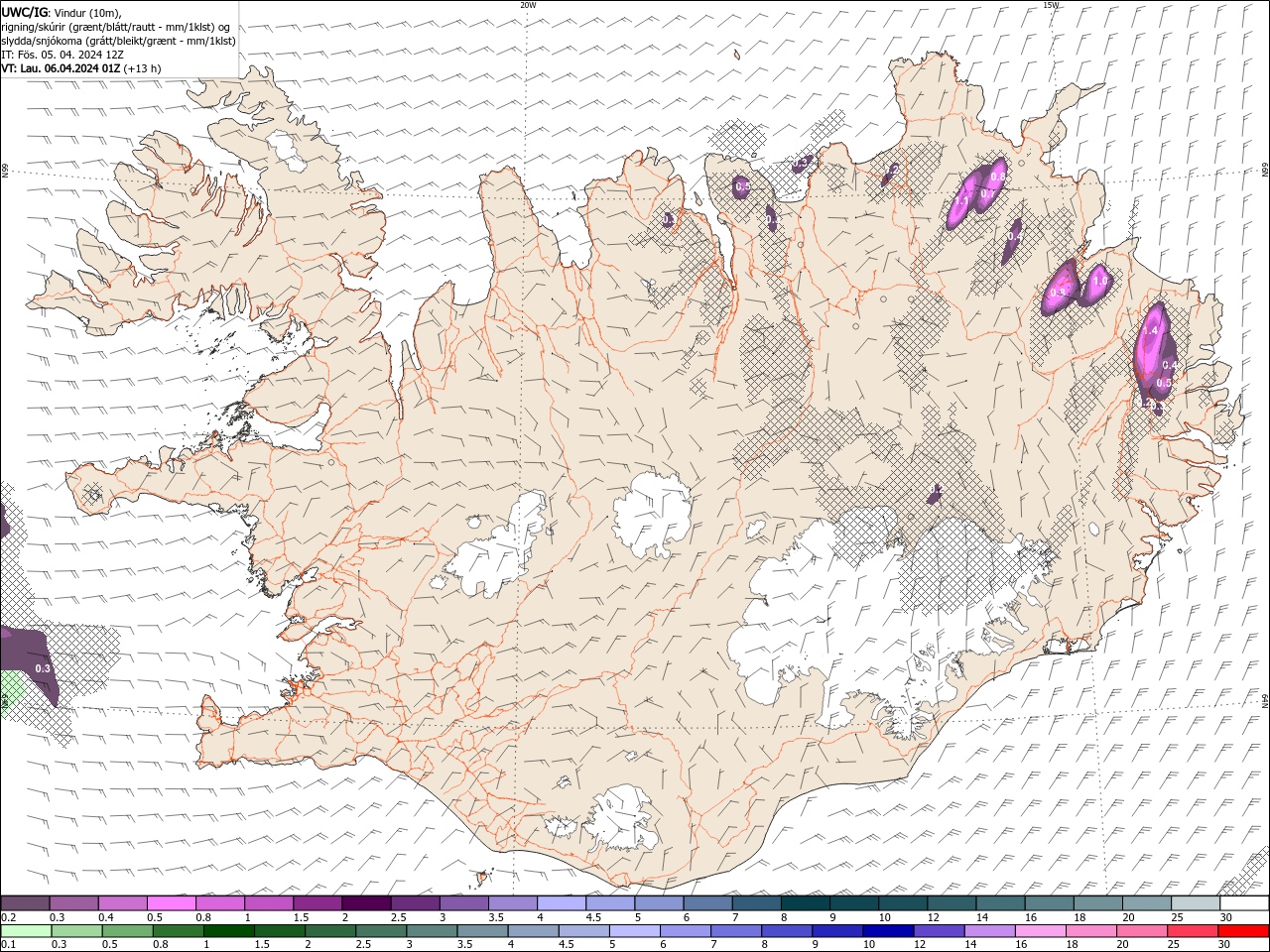Pick bottom-row dark green swatch between 1 and 1.5
Viewport: 1270px width, 952px height.
pos(229,931)
